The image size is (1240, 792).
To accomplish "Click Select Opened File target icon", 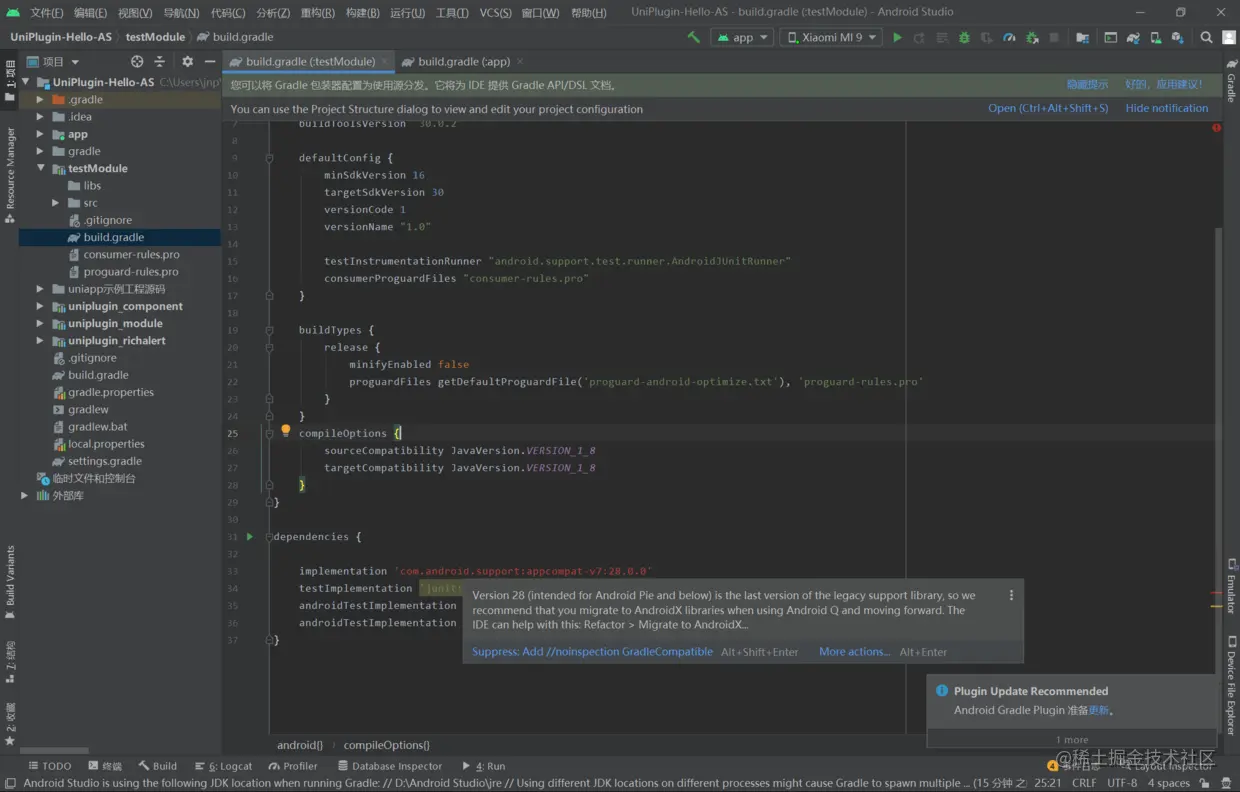I will (137, 61).
